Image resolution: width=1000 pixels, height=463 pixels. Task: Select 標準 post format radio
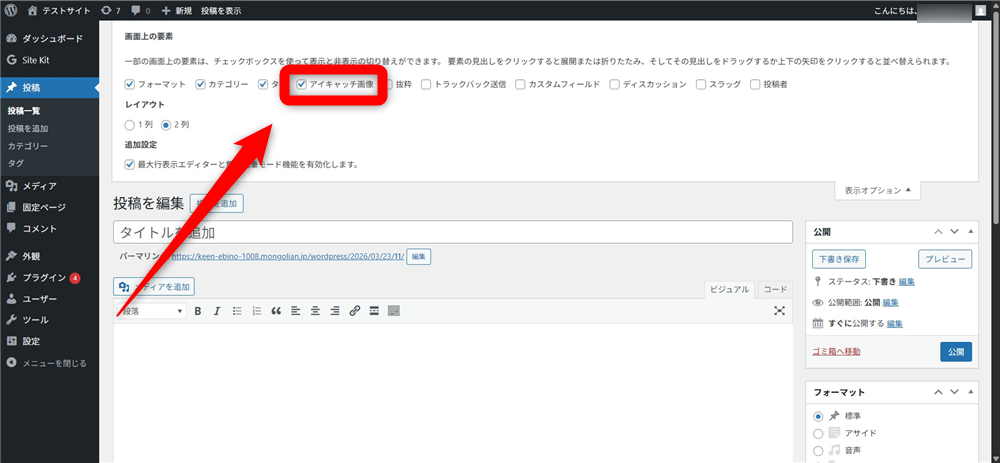pyautogui.click(x=818, y=416)
